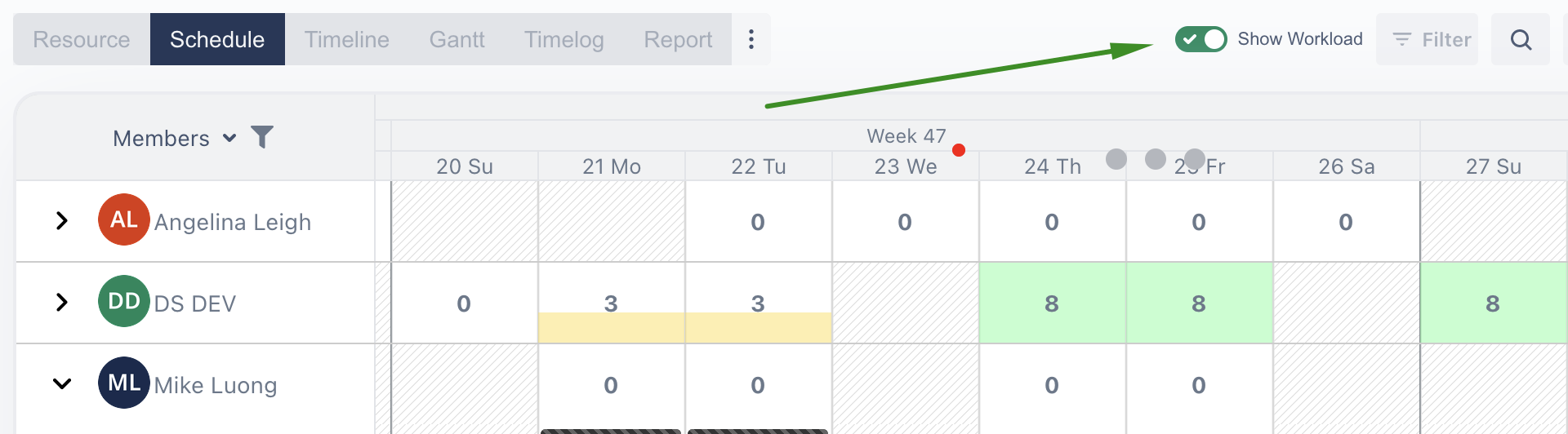
Task: Click the funnel filter icon beside Members
Action: (262, 137)
